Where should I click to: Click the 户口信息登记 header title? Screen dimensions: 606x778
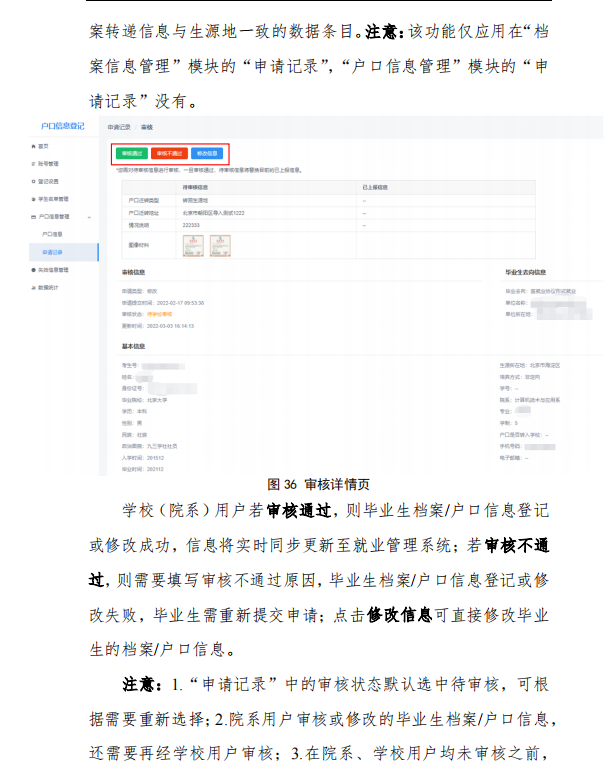tap(63, 126)
